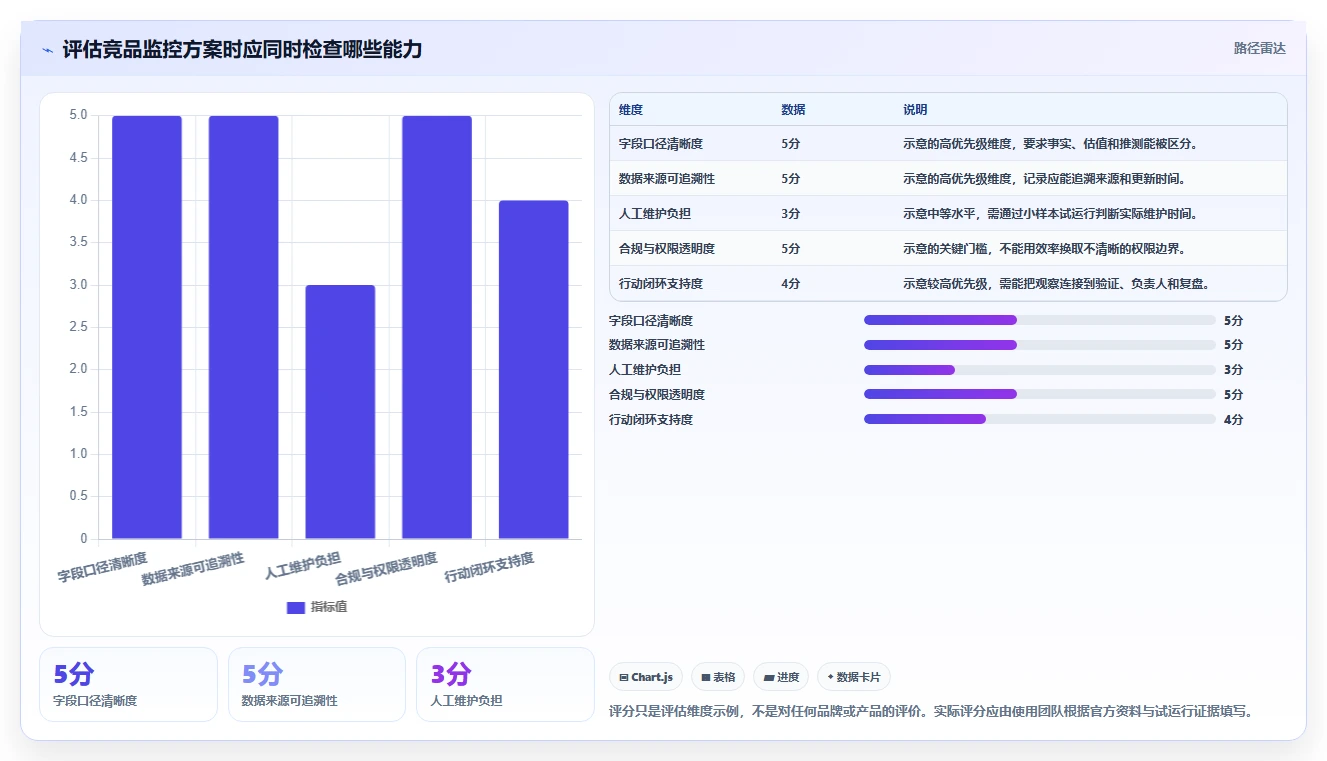Open the 5分 数据来源可追溯性 data card
This screenshot has height=761, width=1327.
[317, 684]
